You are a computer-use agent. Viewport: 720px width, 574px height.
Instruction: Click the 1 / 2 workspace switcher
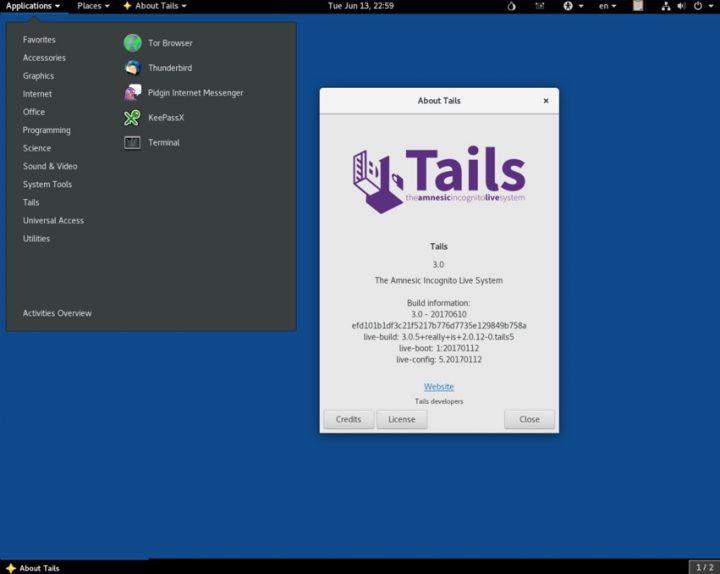[703, 567]
